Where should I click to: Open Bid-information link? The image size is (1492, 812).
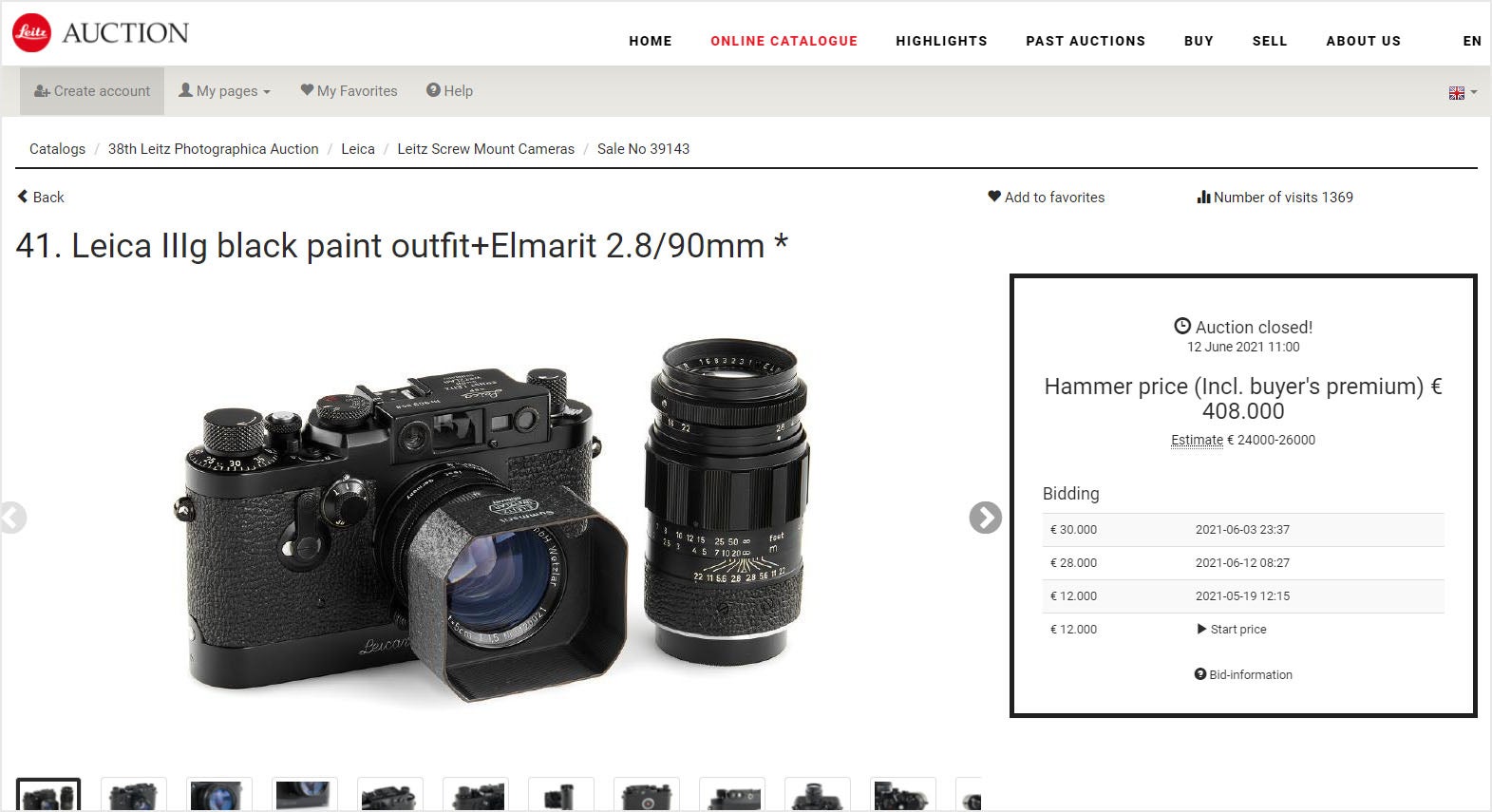(x=1243, y=674)
